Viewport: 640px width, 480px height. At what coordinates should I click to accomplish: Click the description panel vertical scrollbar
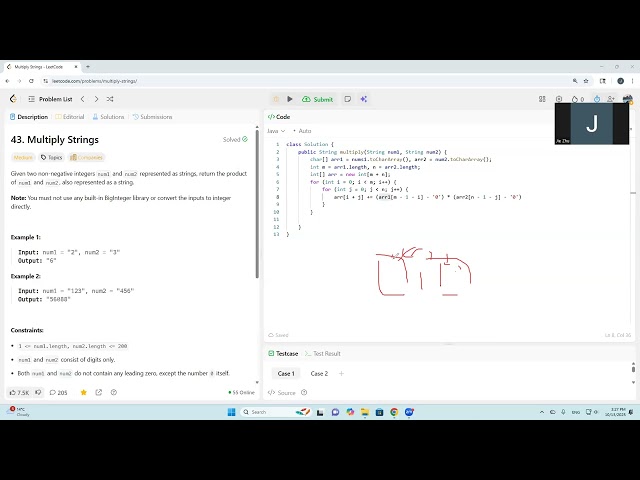point(257,203)
